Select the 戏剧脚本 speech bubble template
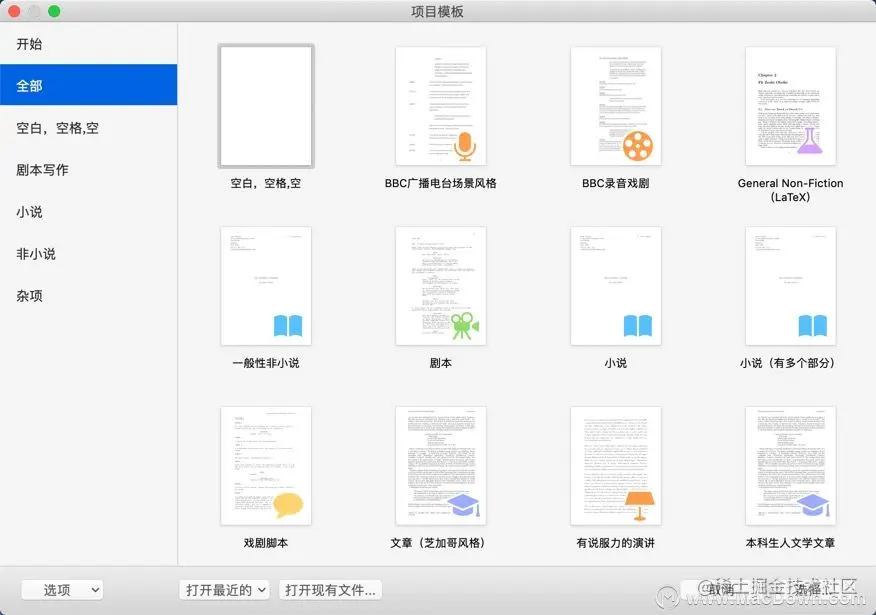The image size is (876, 615). (266, 466)
